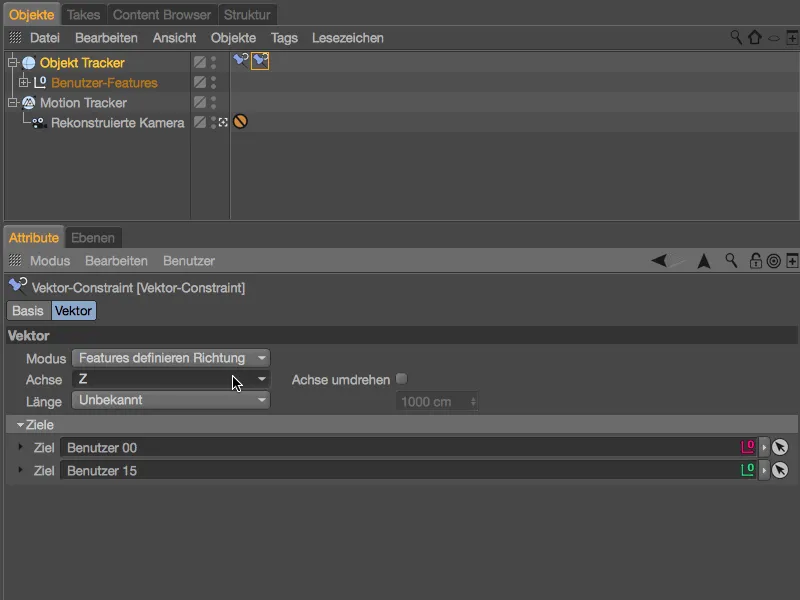Open the Achse dropdown showing Z
Image resolution: width=800 pixels, height=600 pixels.
coord(171,379)
